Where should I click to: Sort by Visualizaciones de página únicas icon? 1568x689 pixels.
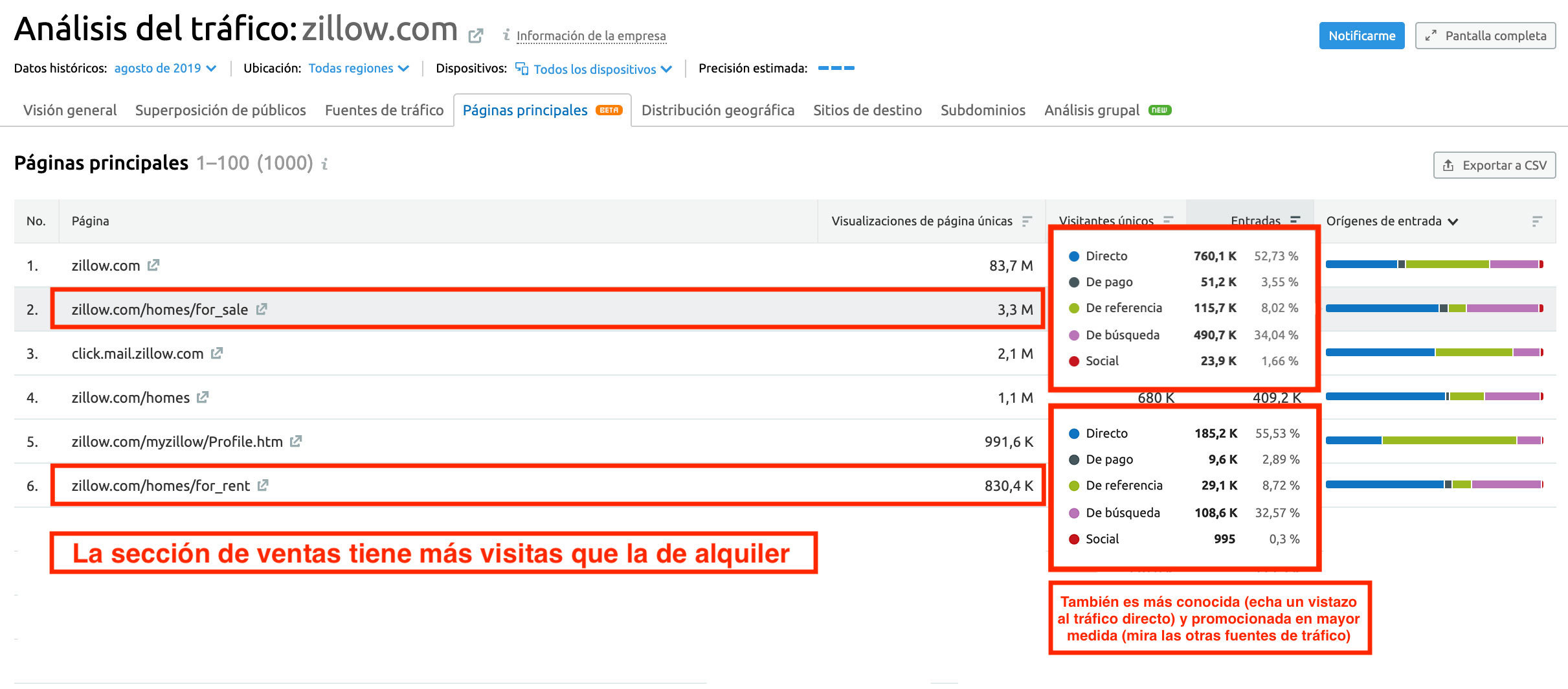click(1027, 221)
